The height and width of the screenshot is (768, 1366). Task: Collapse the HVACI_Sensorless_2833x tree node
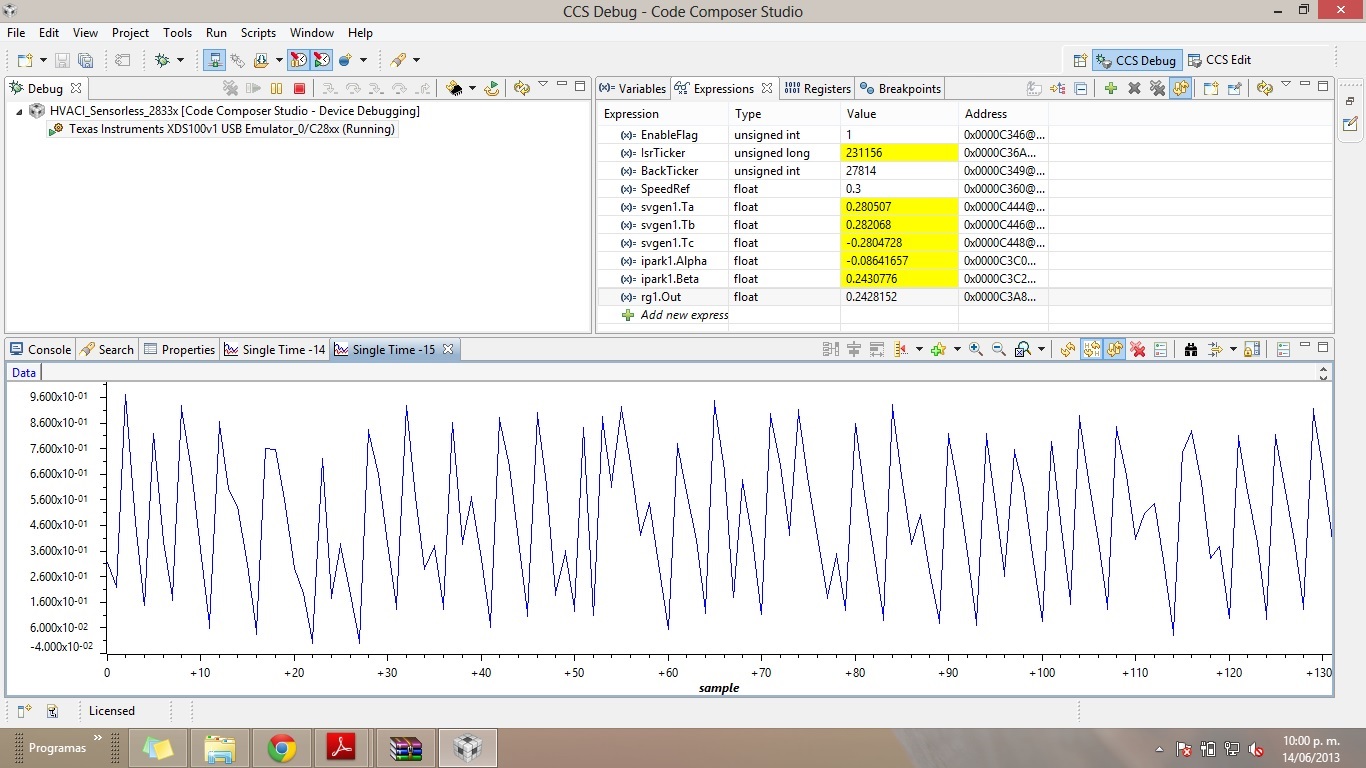click(x=20, y=111)
